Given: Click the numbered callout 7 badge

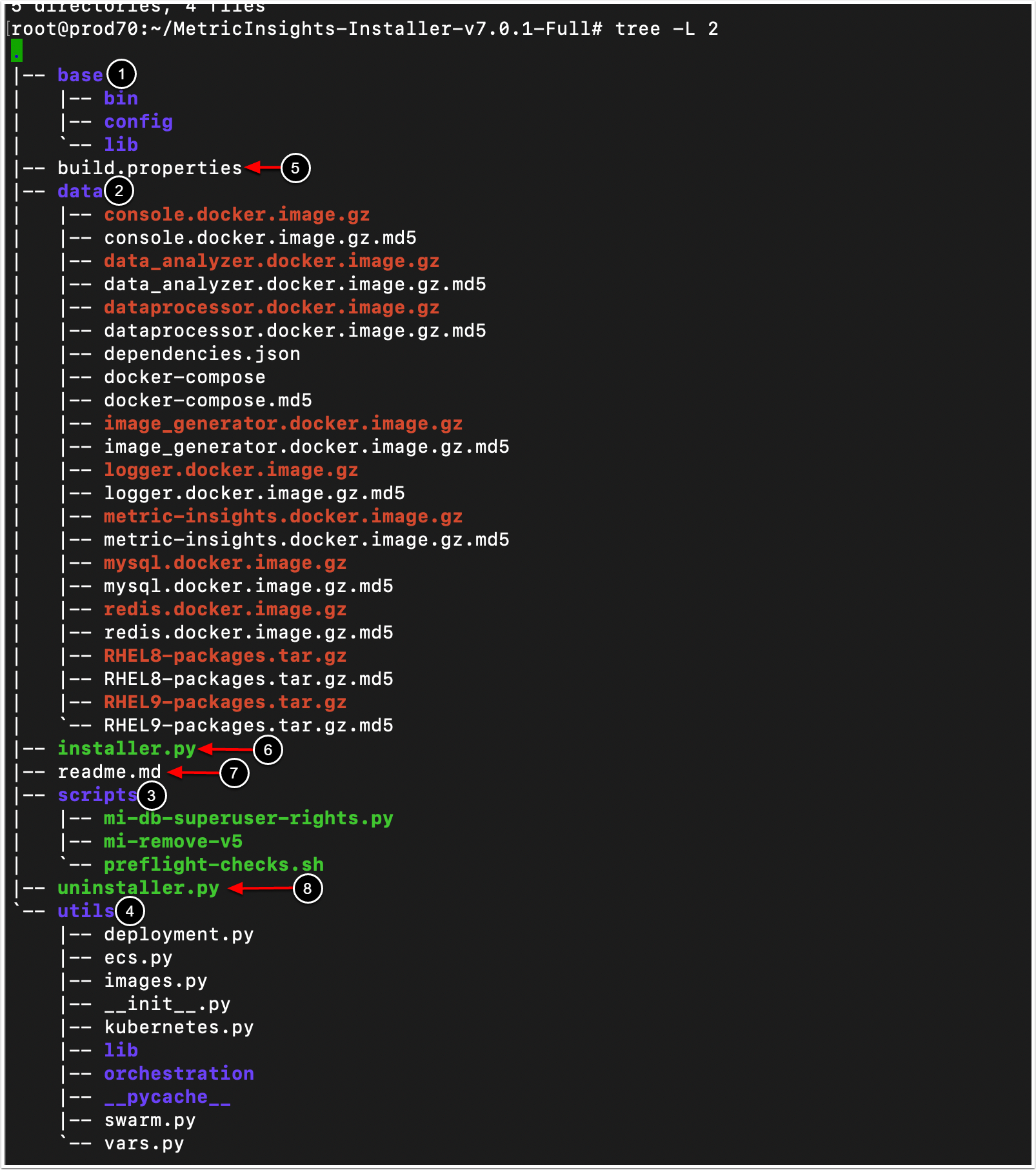Looking at the screenshot, I should pyautogui.click(x=234, y=772).
